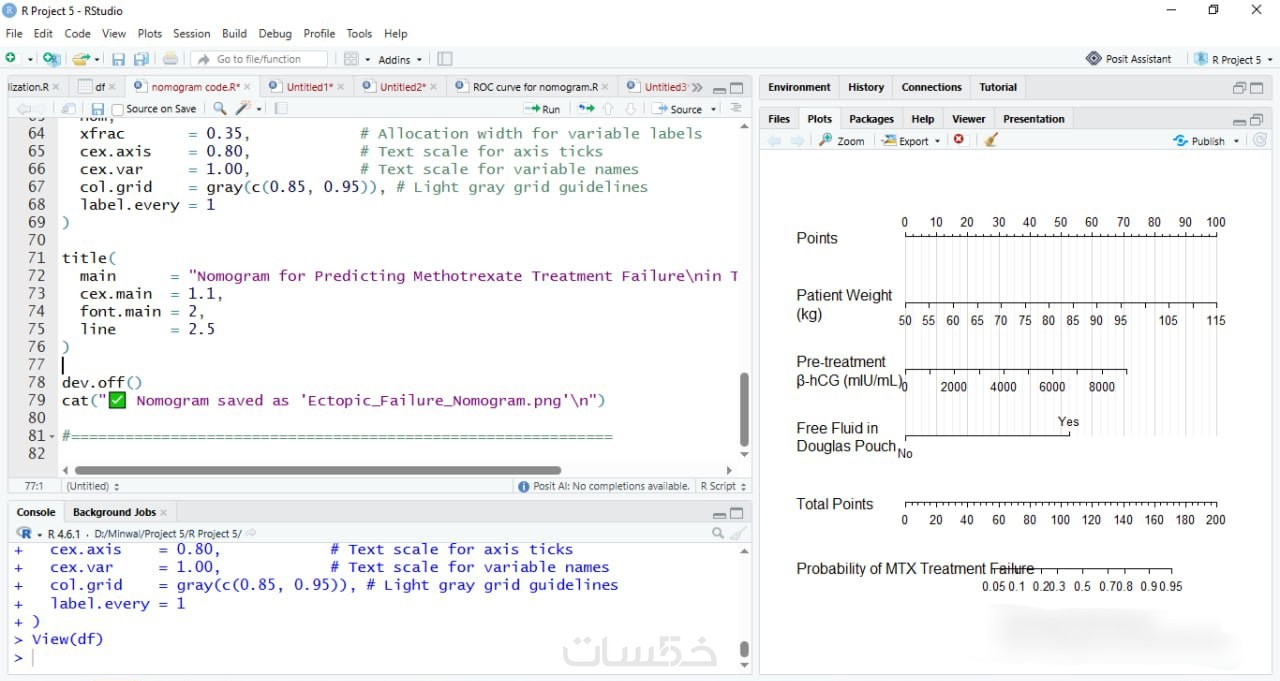
Task: Open the df data viewer tab
Action: coord(98,87)
